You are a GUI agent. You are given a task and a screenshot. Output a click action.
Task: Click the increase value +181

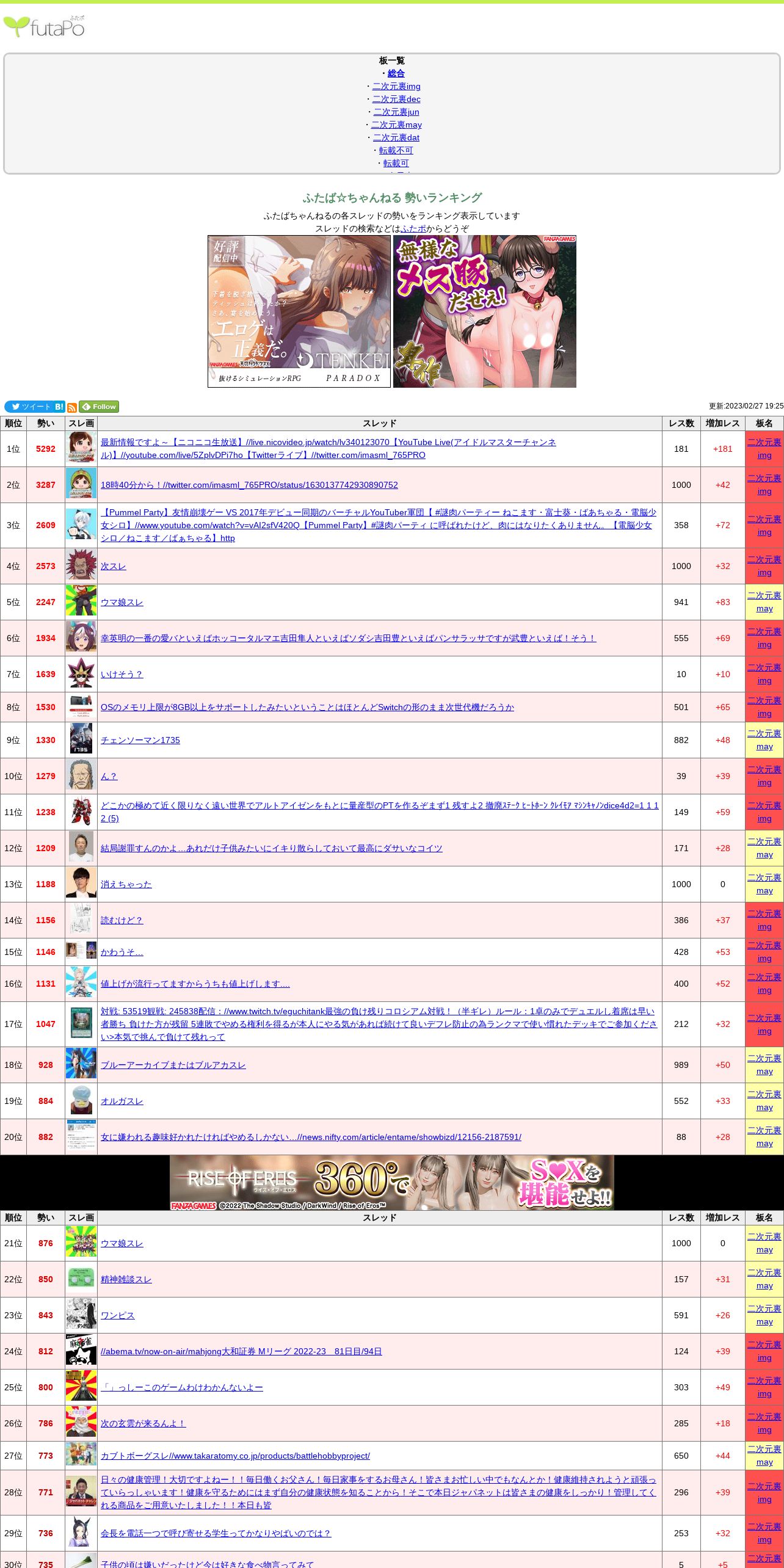[x=723, y=449]
